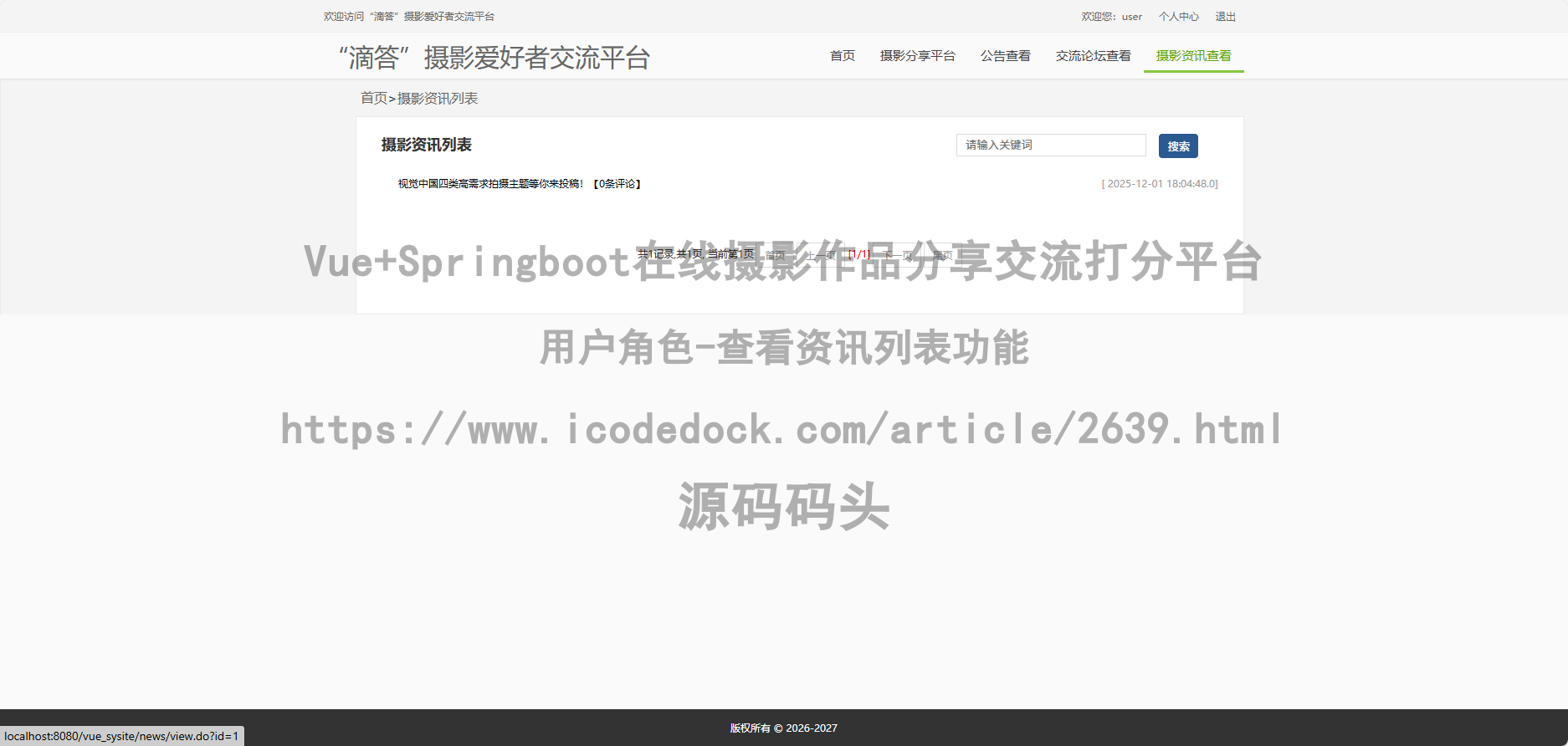Select the active 摄影资讯查看 tab
The height and width of the screenshot is (746, 1568).
pos(1193,56)
